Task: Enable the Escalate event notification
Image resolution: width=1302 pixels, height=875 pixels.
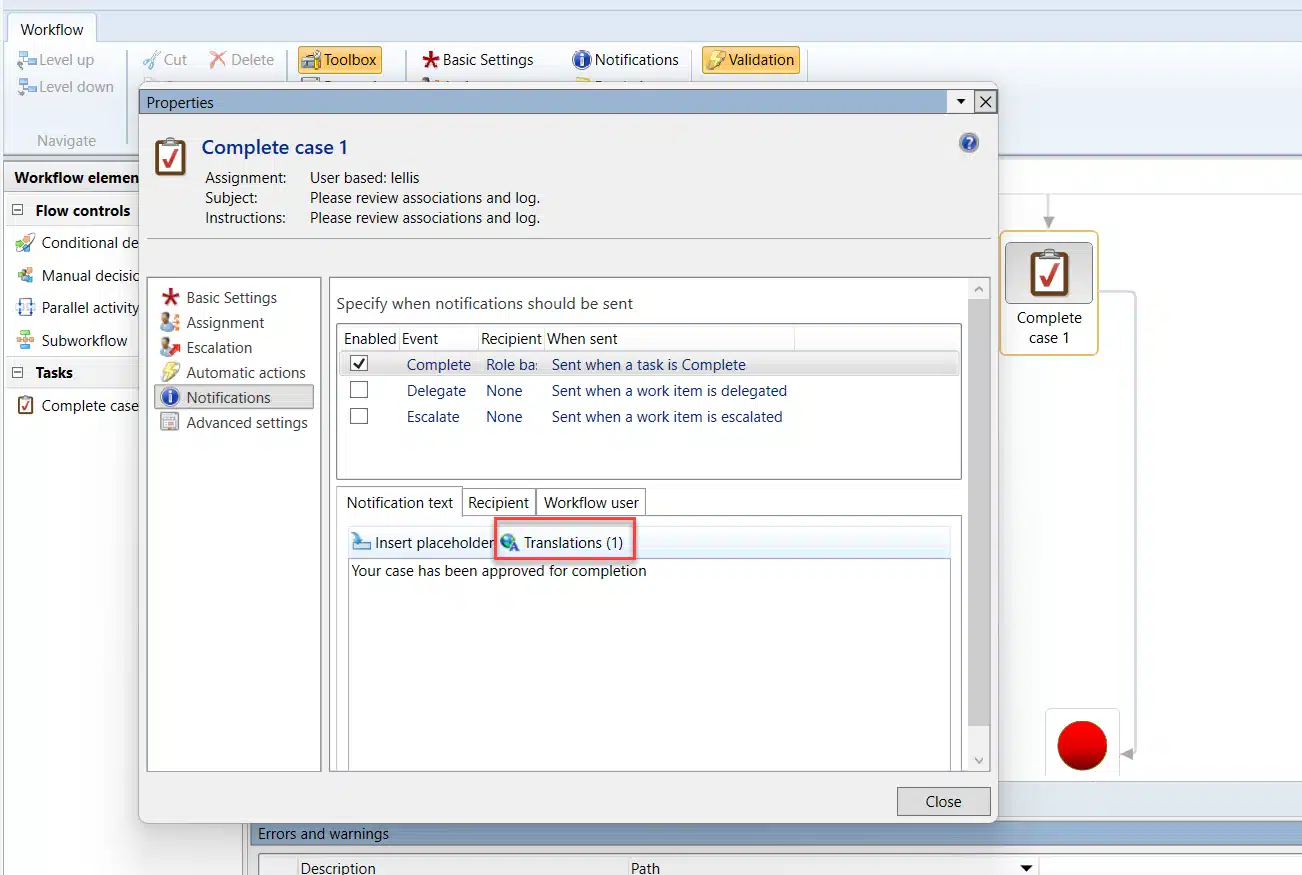Action: 357,415
